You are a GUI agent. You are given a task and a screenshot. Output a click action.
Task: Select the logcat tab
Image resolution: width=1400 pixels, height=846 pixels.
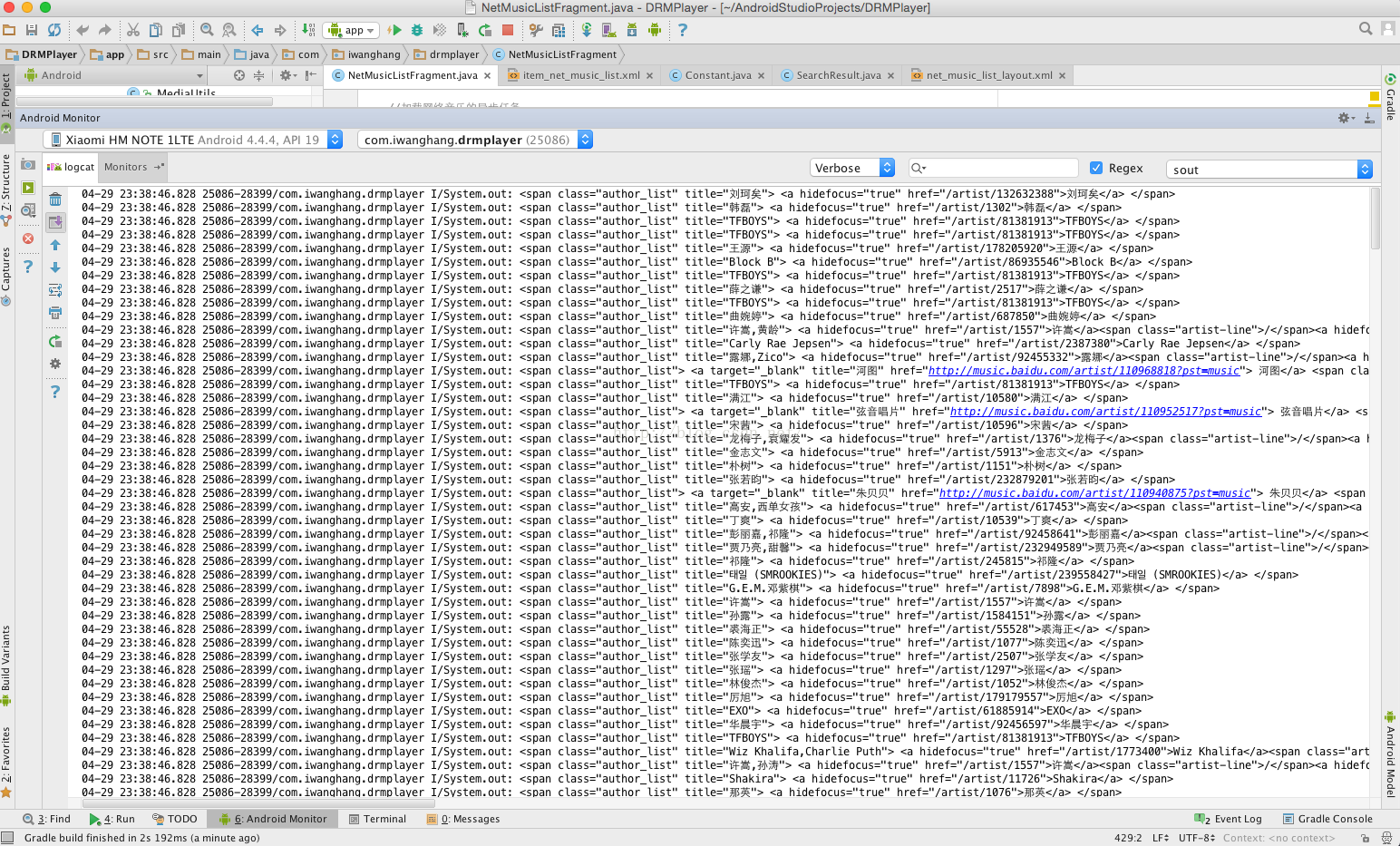pos(71,167)
